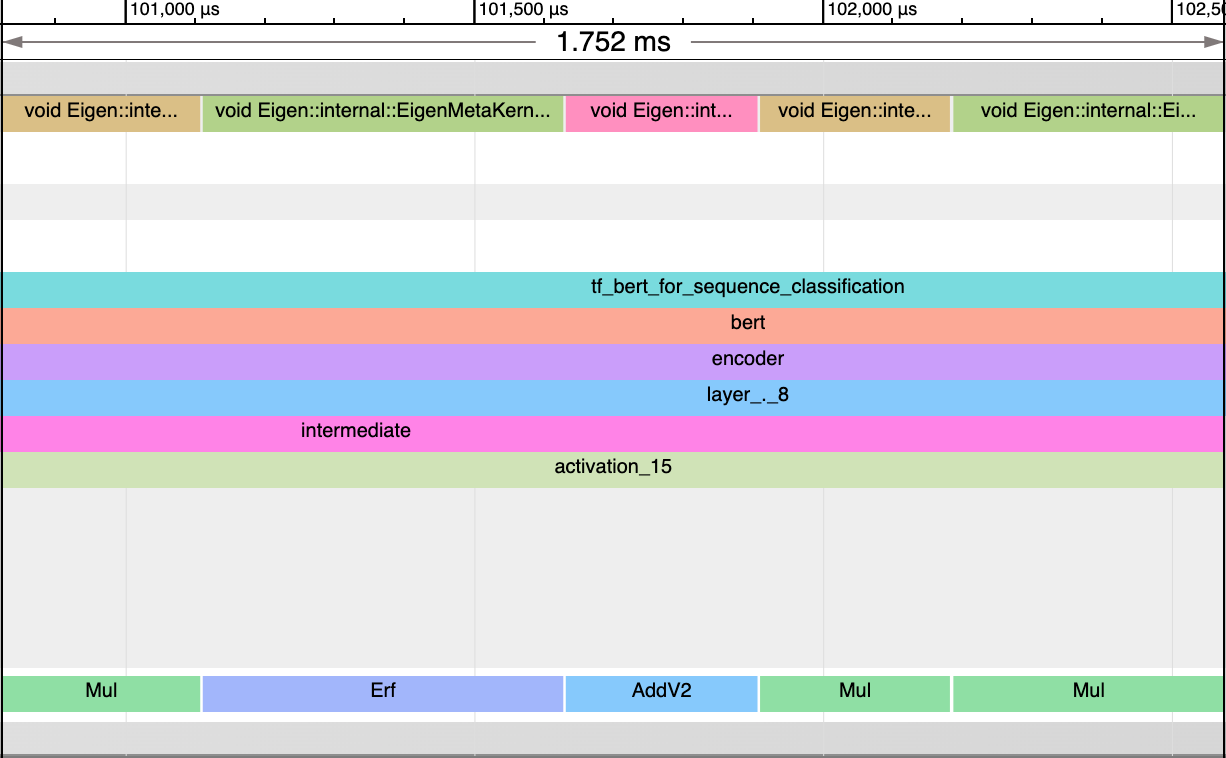
Task: Select the last Mul op slice at right end
Action: pyautogui.click(x=1088, y=694)
